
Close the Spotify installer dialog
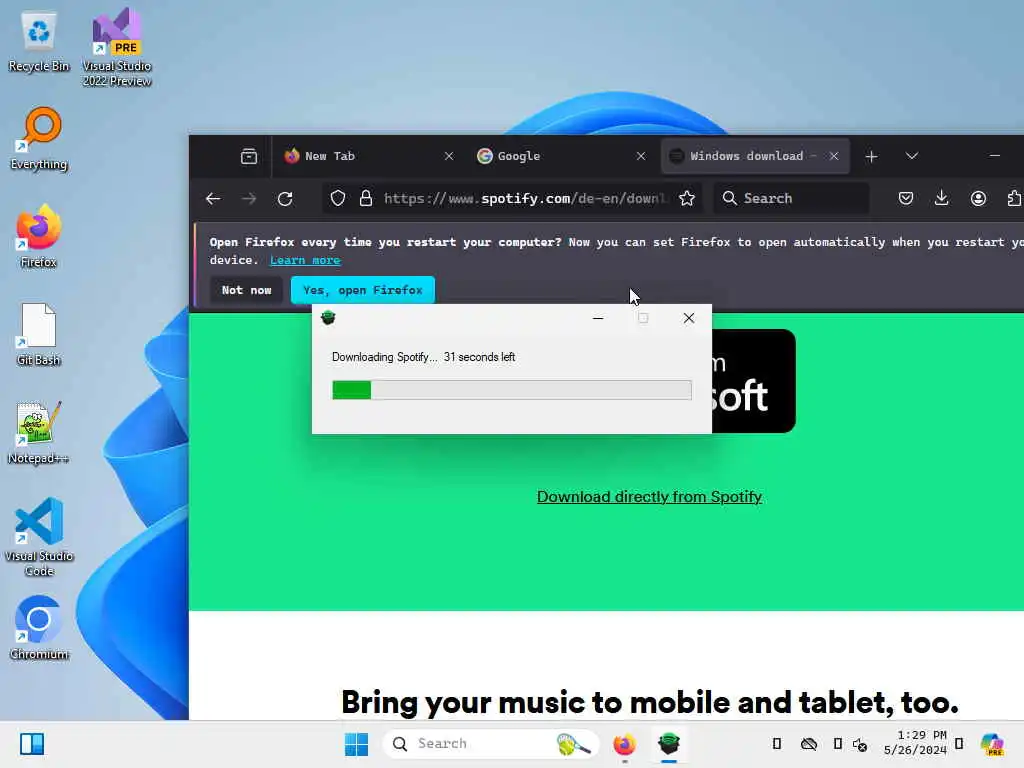[x=688, y=318]
